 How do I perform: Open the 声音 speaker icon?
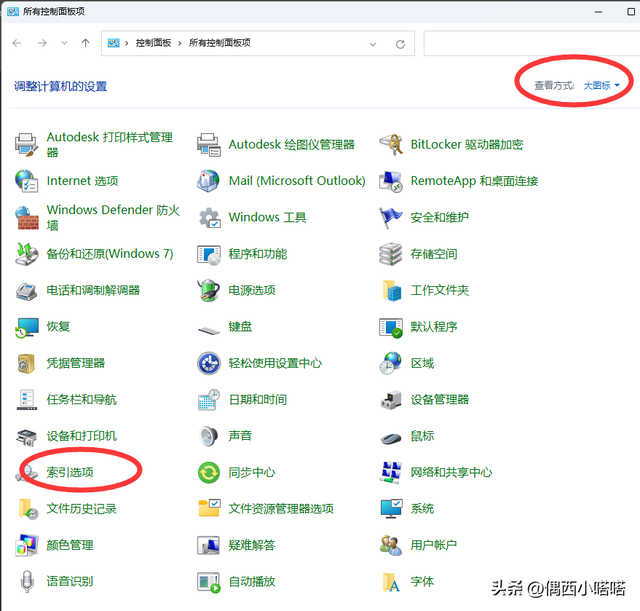tap(209, 436)
